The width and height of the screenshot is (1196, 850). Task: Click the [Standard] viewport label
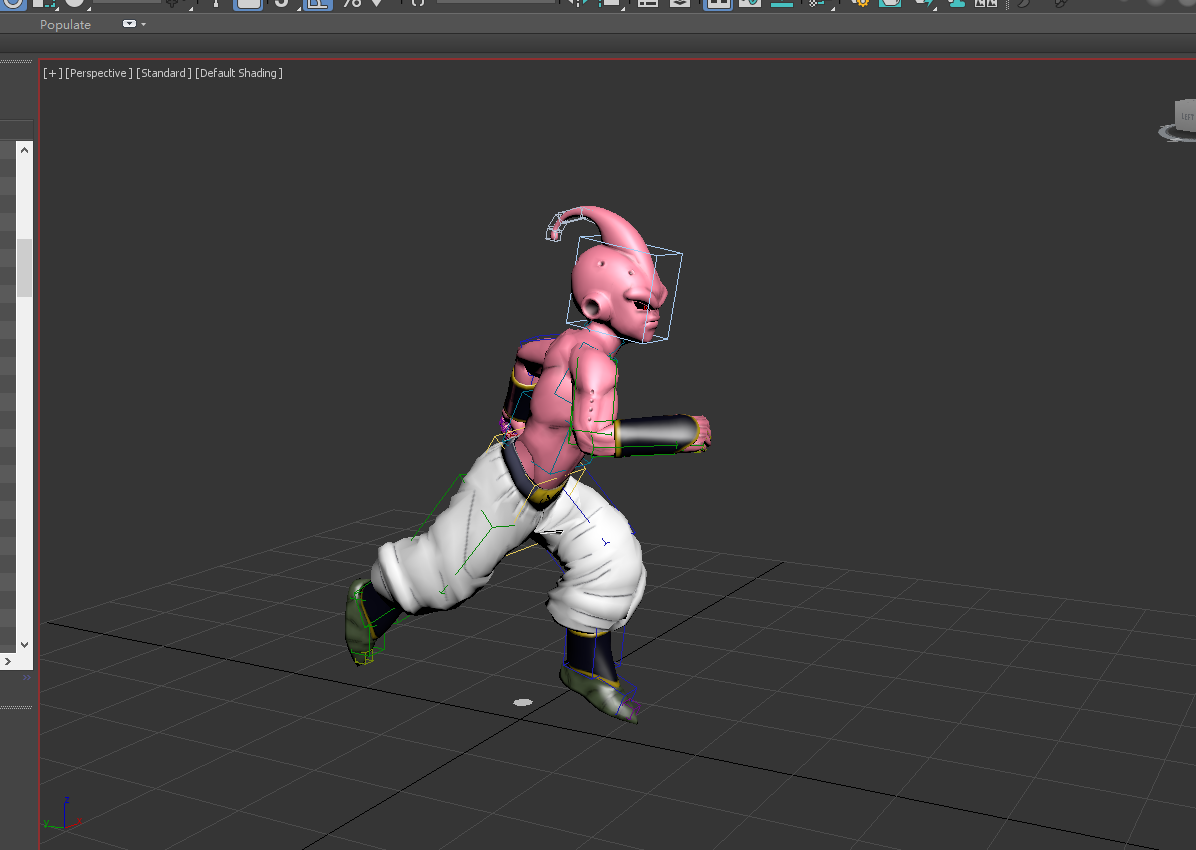[x=163, y=73]
